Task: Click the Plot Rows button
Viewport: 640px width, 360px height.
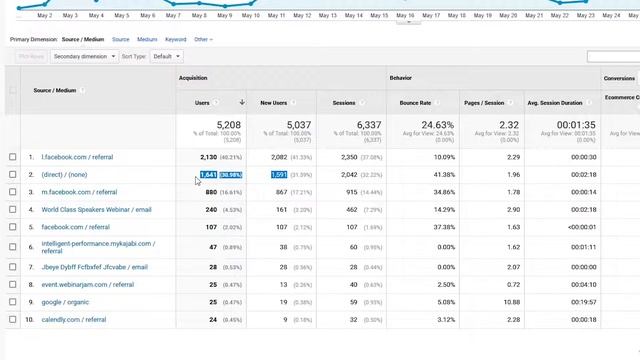Action: [31, 56]
